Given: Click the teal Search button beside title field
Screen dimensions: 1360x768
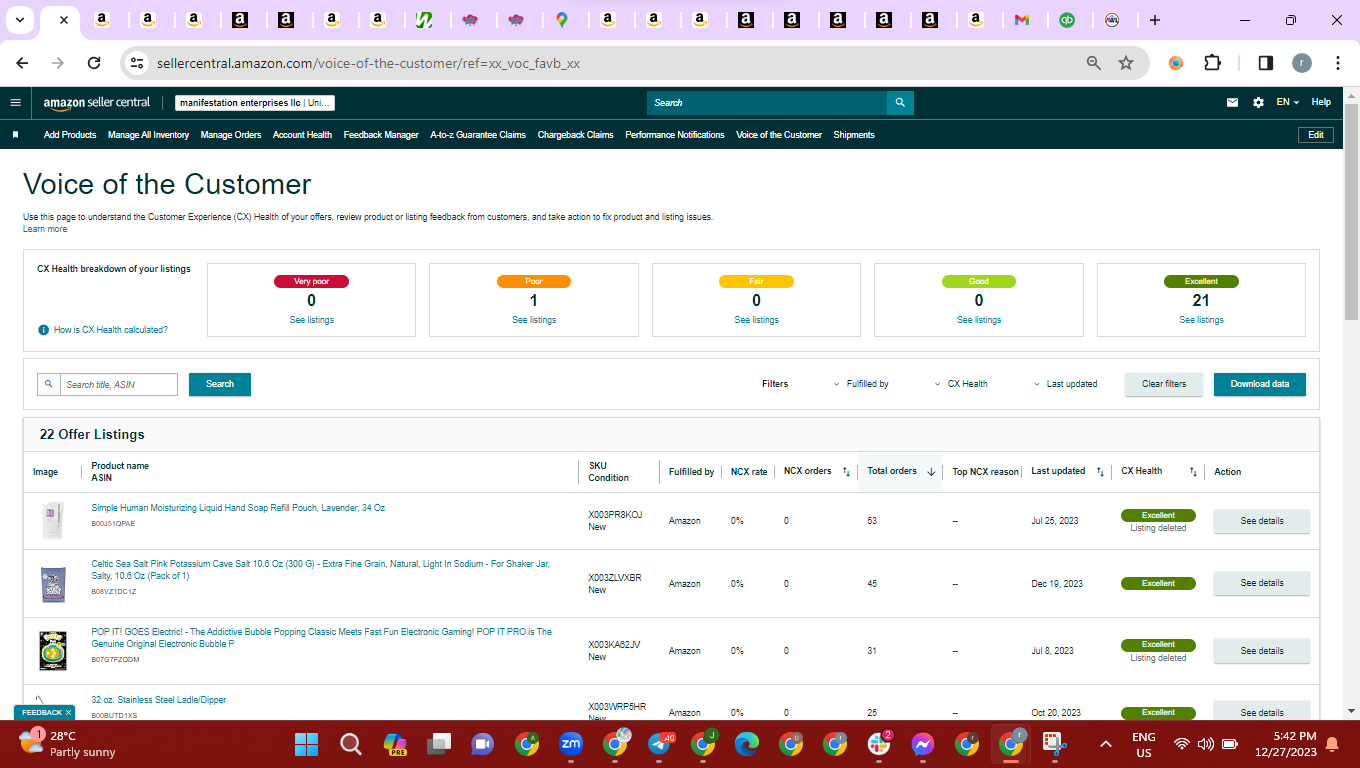Looking at the screenshot, I should pos(220,384).
